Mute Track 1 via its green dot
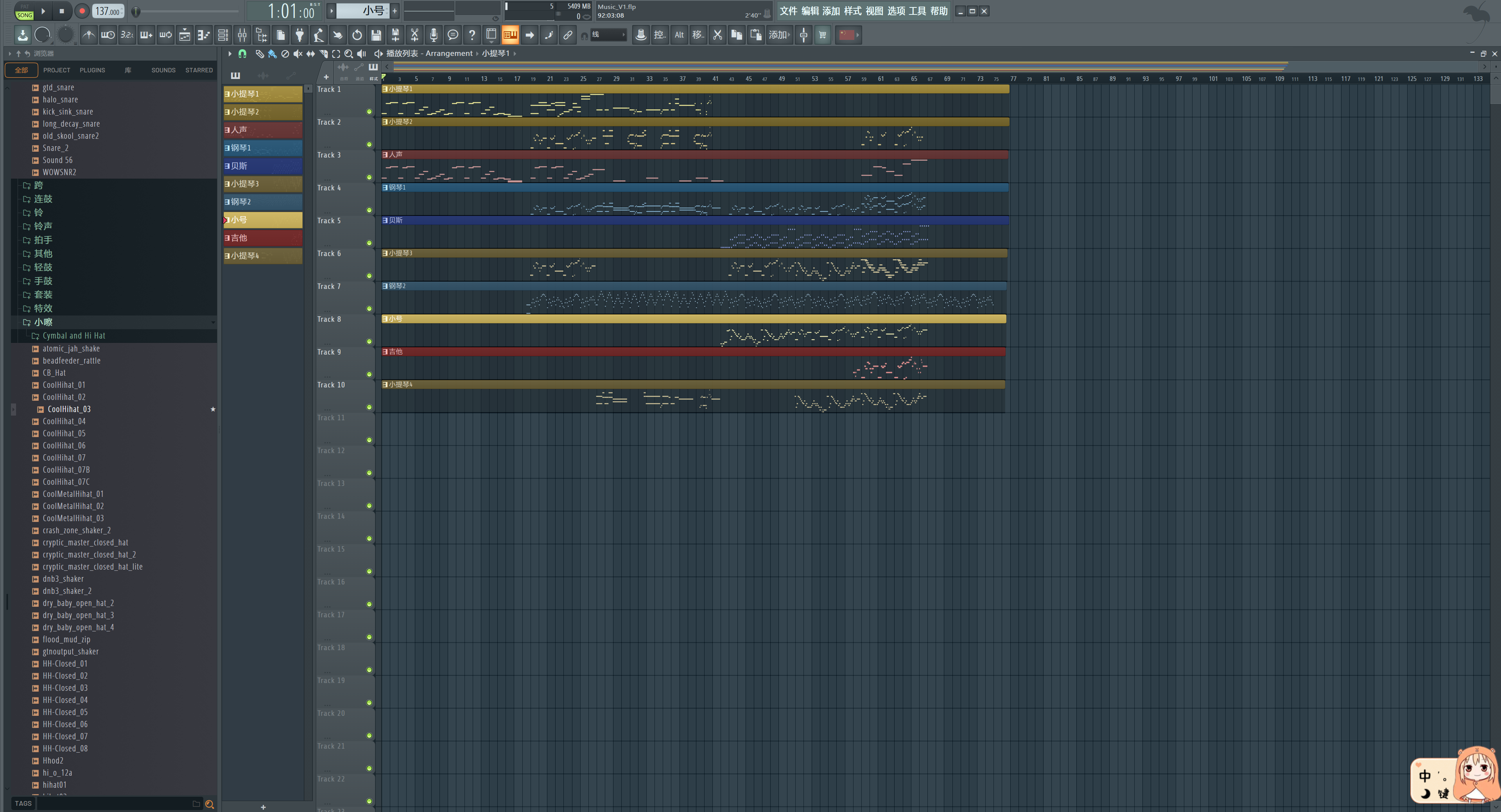Screen dimensions: 1501x812 (369, 112)
